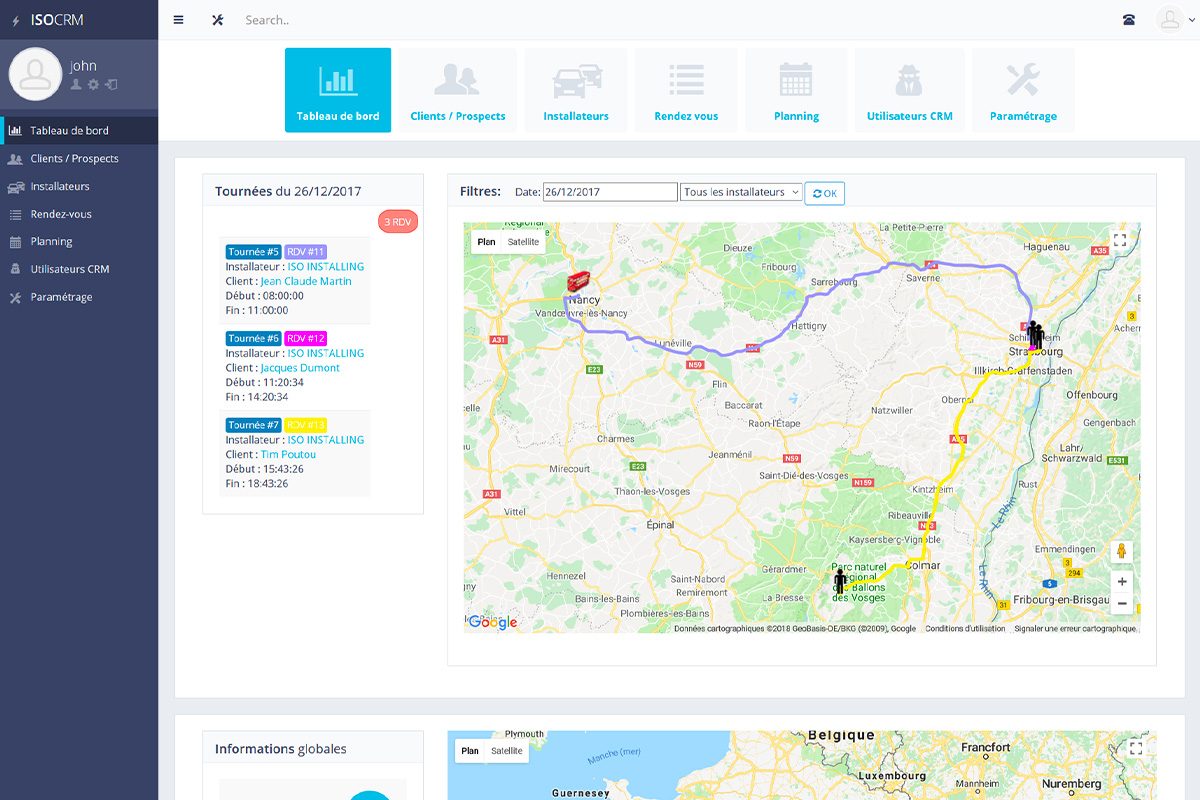Open Planning in the sidebar

click(79, 241)
